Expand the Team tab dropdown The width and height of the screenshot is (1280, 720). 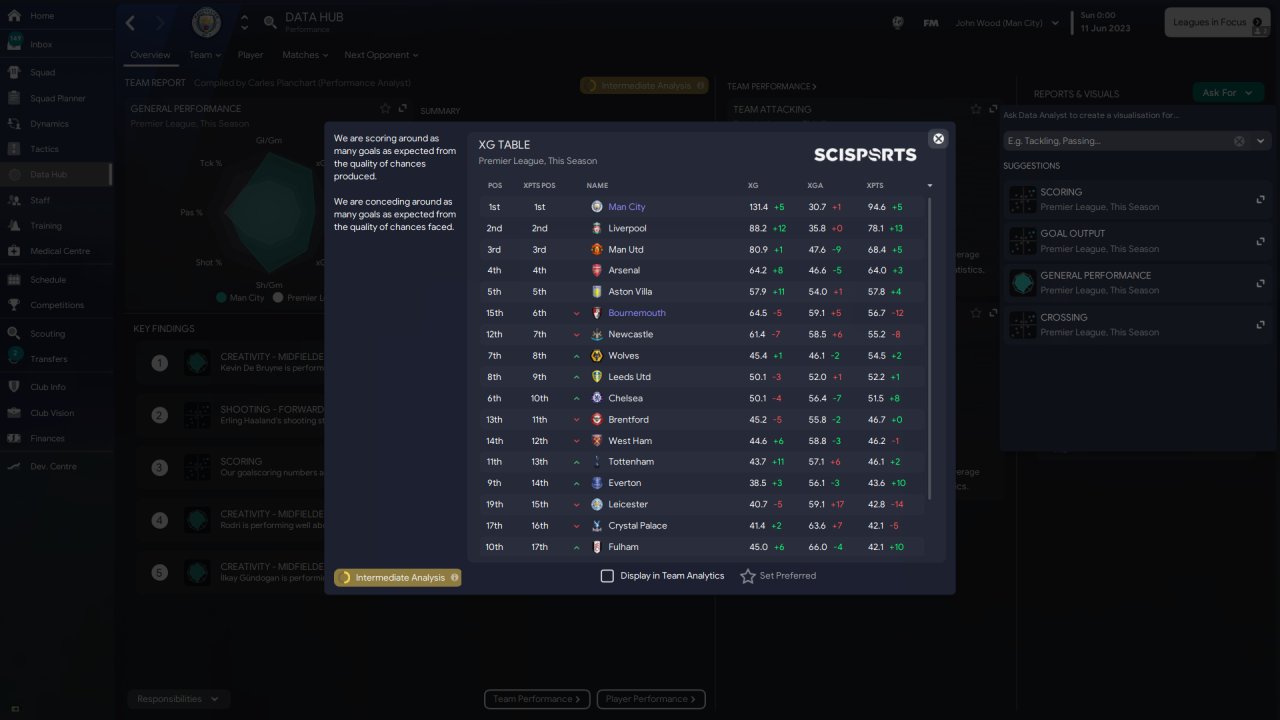coord(205,55)
